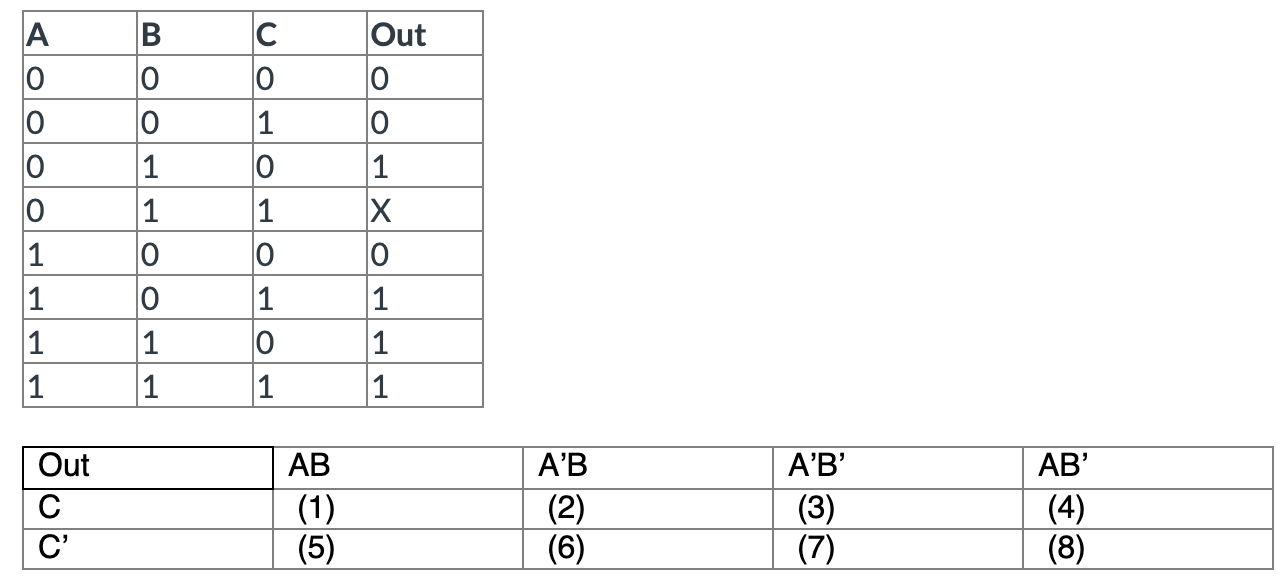This screenshot has width=1280, height=584.
Task: Select cell (2) in the Karnaugh map
Action: [x=565, y=509]
